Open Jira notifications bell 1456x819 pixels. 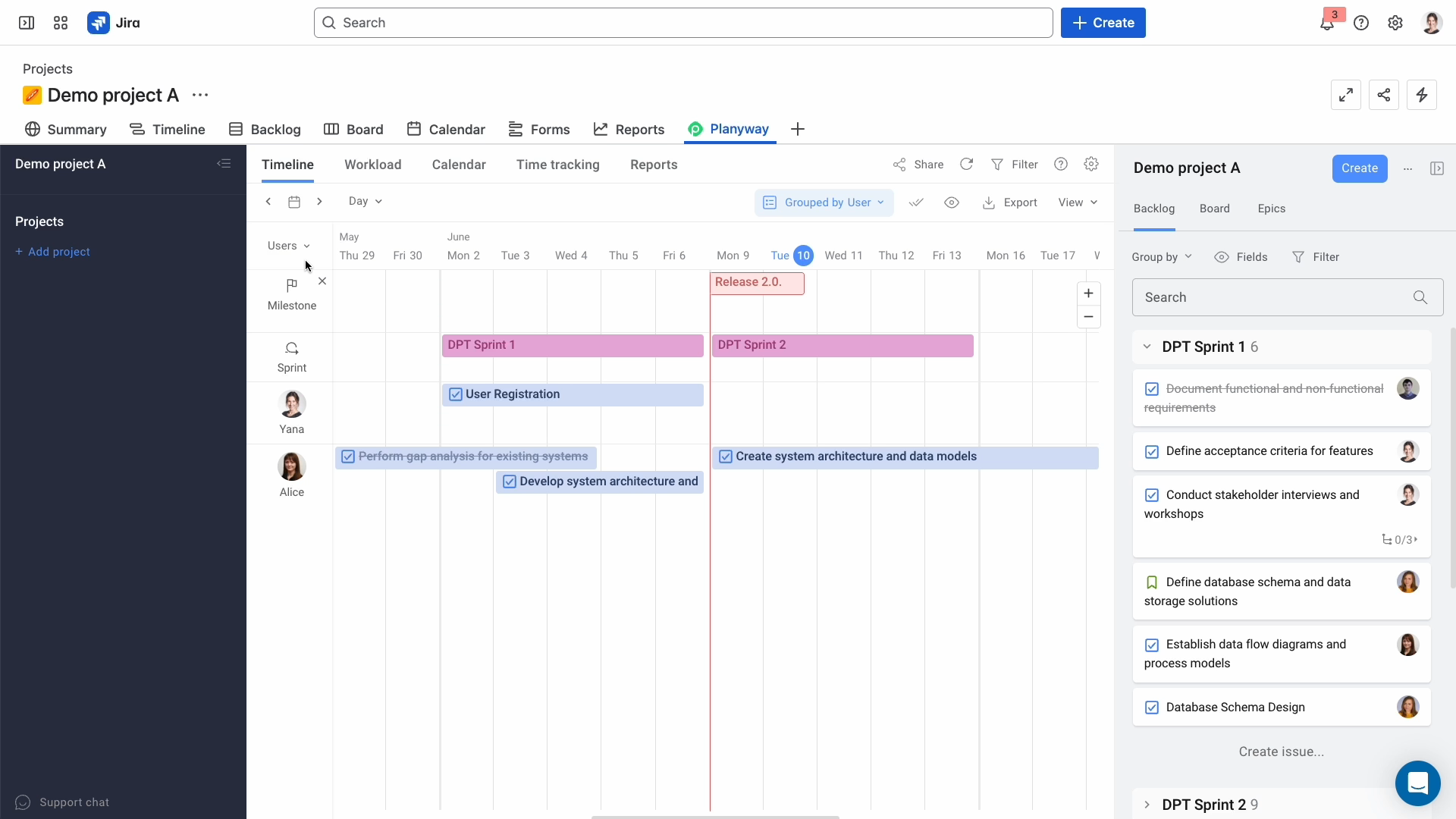pos(1326,23)
